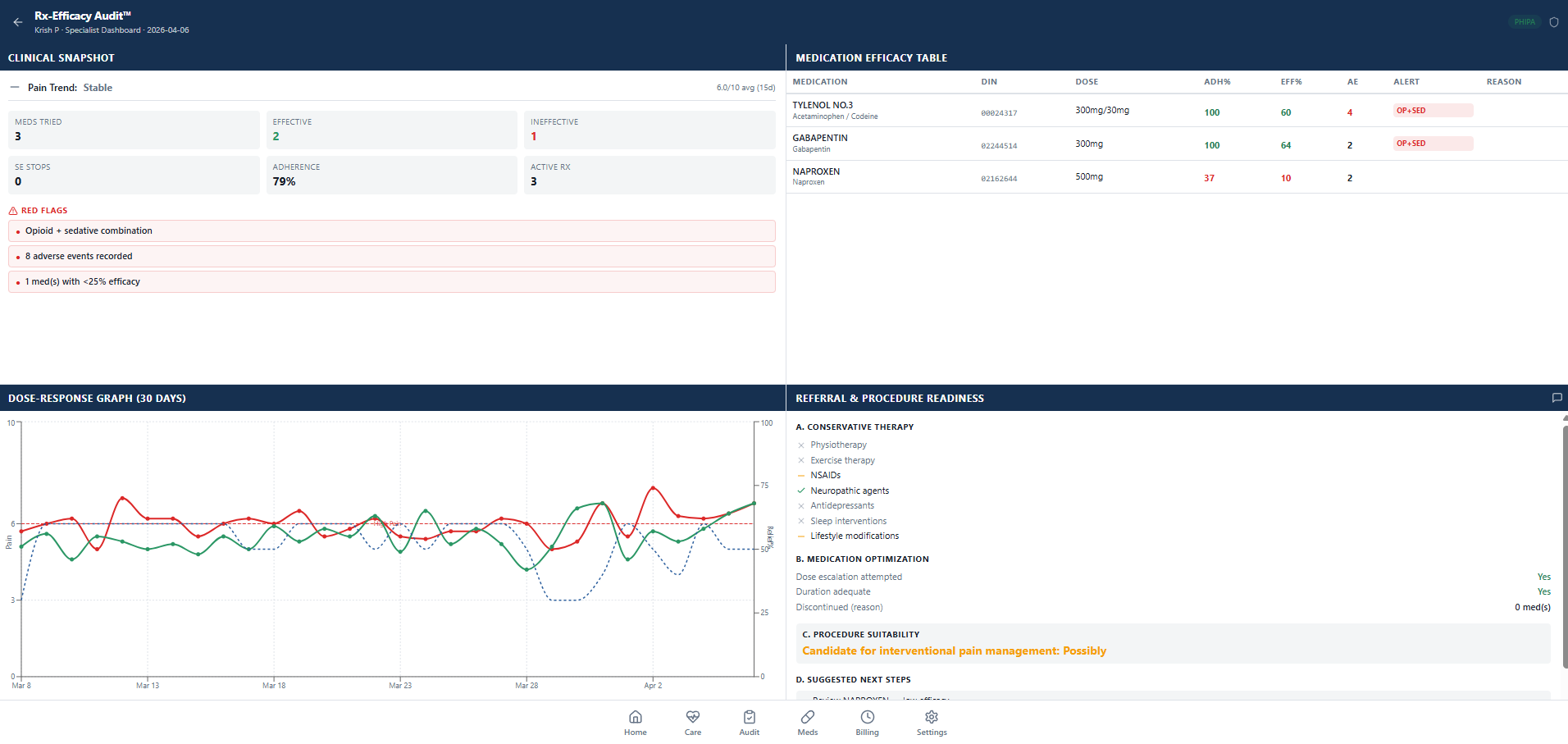Go to the Audit clipboard icon

point(749,722)
